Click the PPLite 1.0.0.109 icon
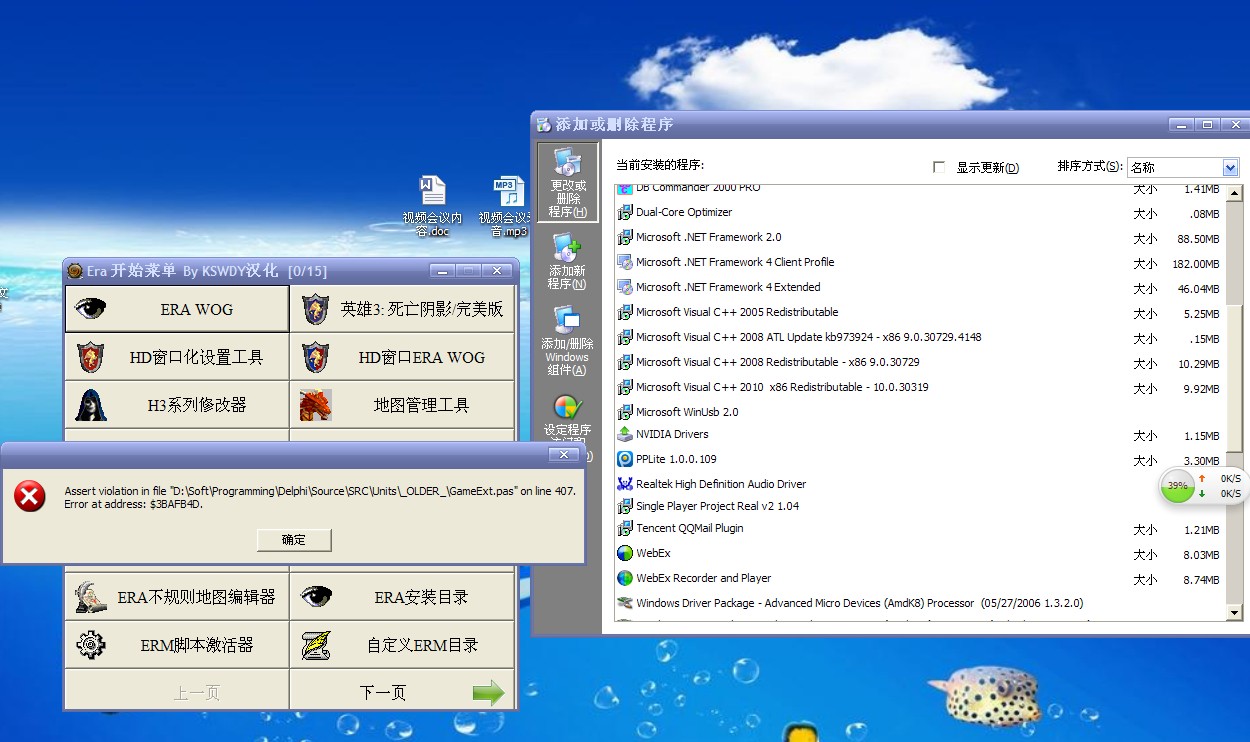 point(625,459)
